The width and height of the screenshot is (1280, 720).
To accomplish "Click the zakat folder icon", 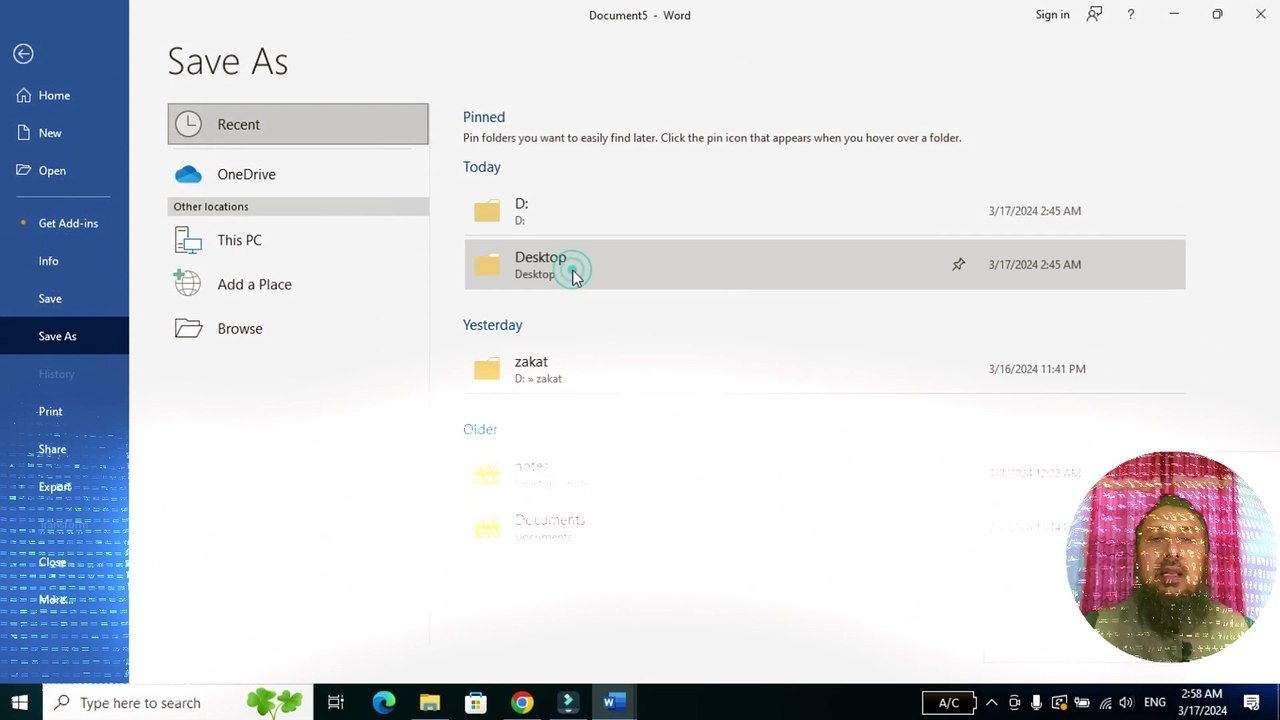I will pyautogui.click(x=487, y=369).
